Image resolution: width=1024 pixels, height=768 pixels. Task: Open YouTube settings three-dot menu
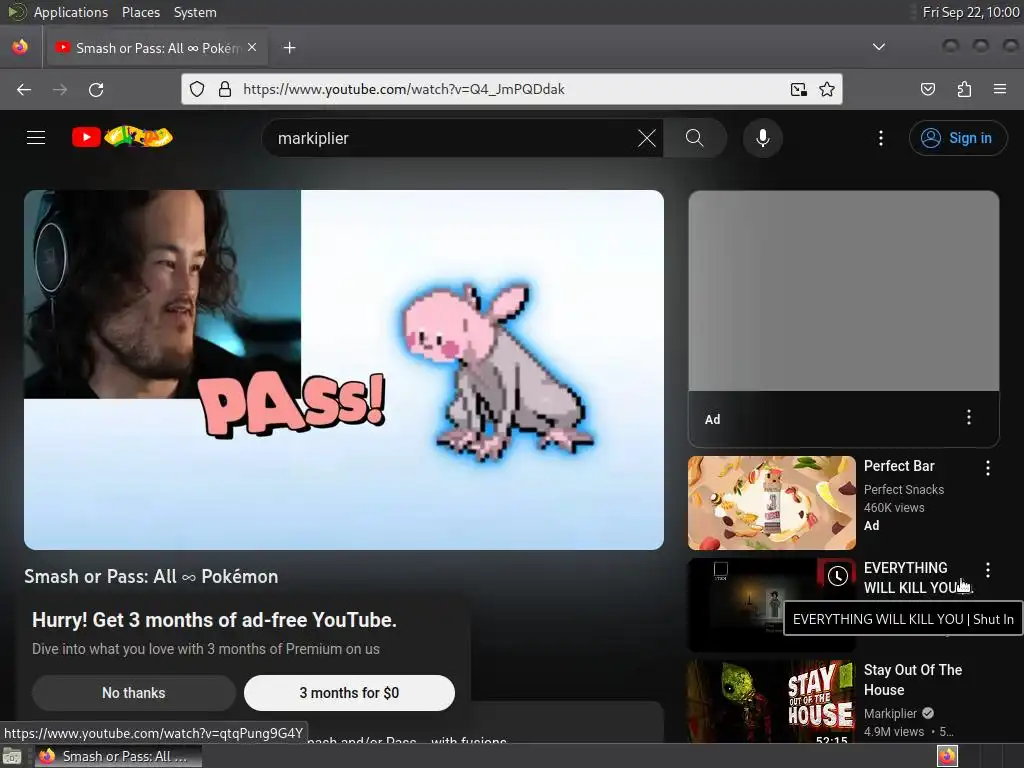880,138
